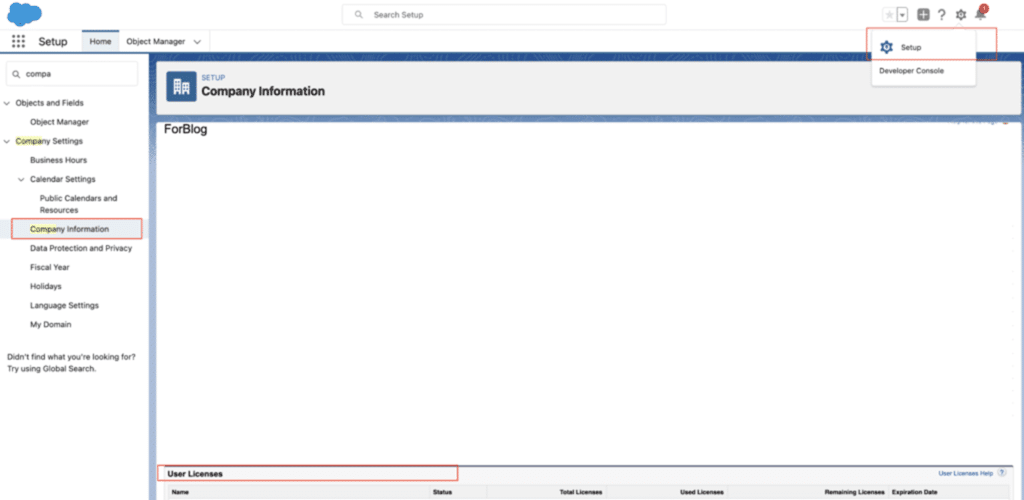Open the favorites list dropdown arrow

click(x=902, y=15)
